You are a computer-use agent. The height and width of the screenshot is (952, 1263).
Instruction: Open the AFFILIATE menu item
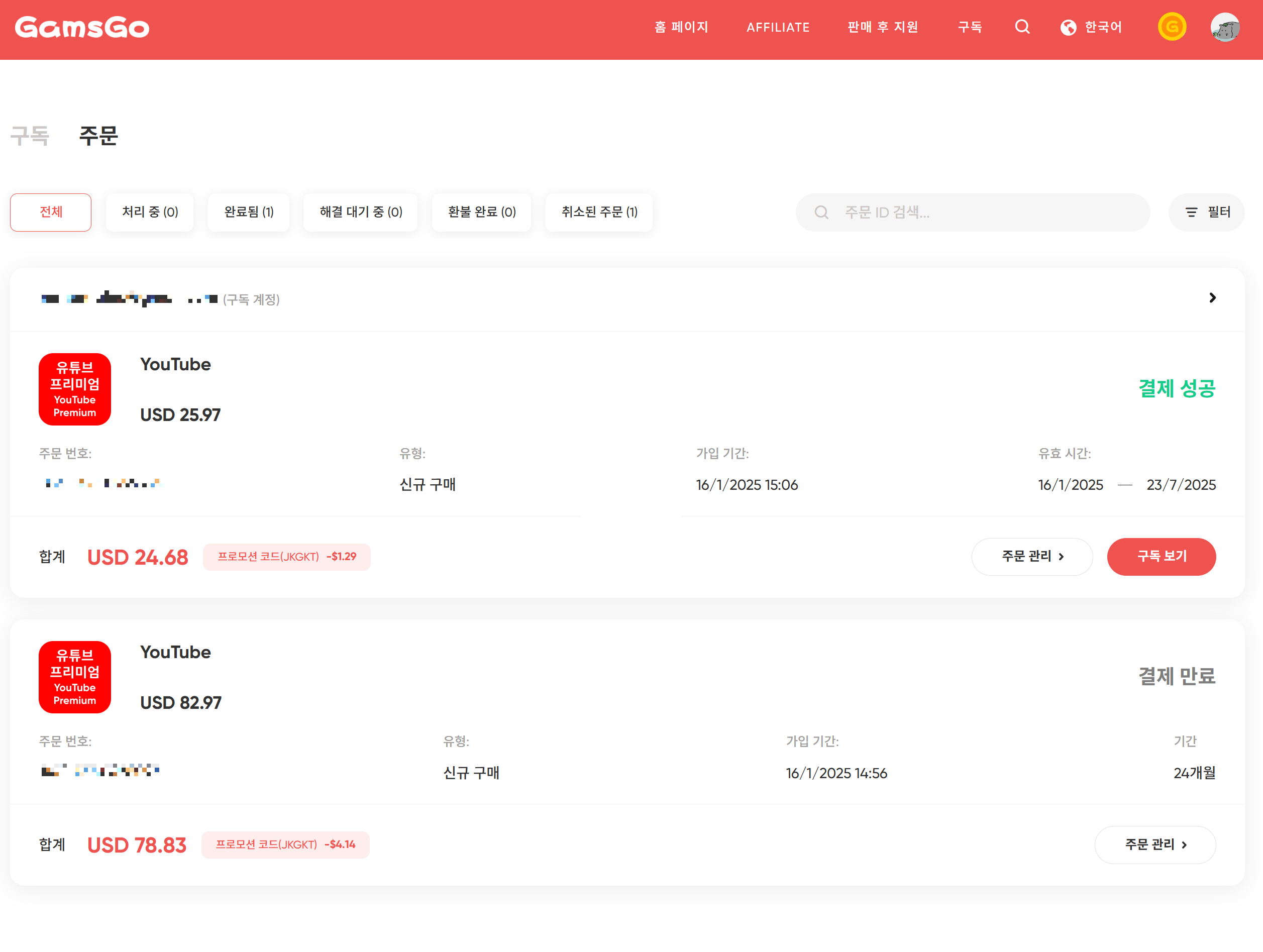pos(778,27)
